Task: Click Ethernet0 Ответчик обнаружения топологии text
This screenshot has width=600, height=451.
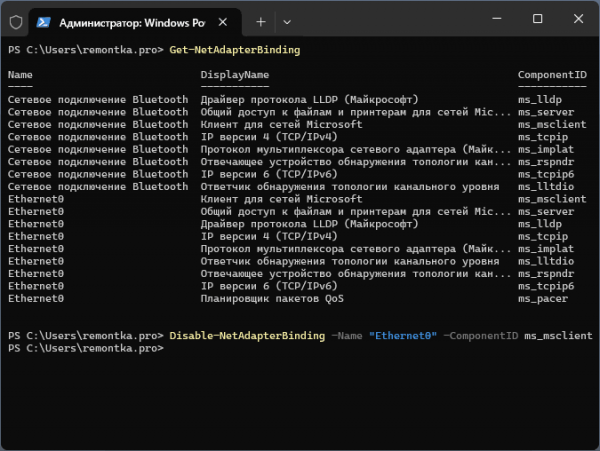Action: coord(350,261)
